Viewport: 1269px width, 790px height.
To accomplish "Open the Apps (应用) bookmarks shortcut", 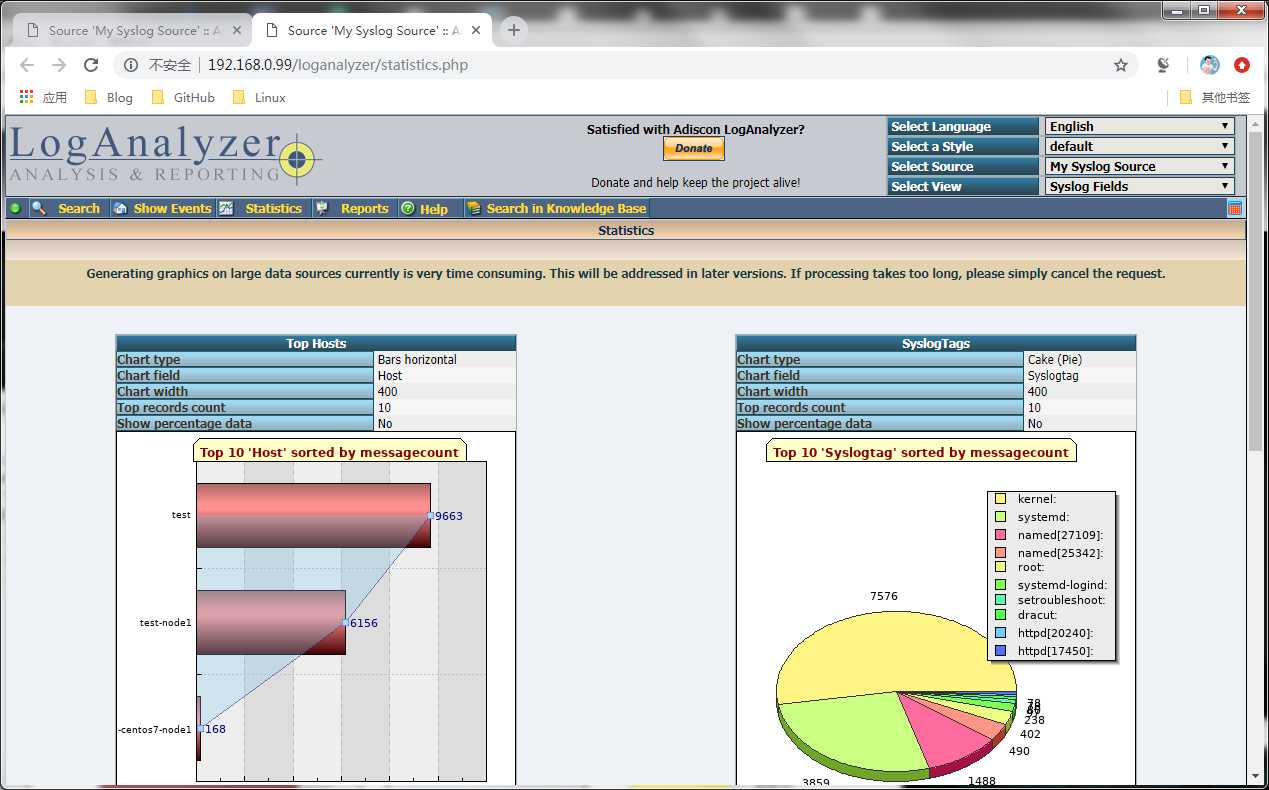I will pyautogui.click(x=43, y=97).
